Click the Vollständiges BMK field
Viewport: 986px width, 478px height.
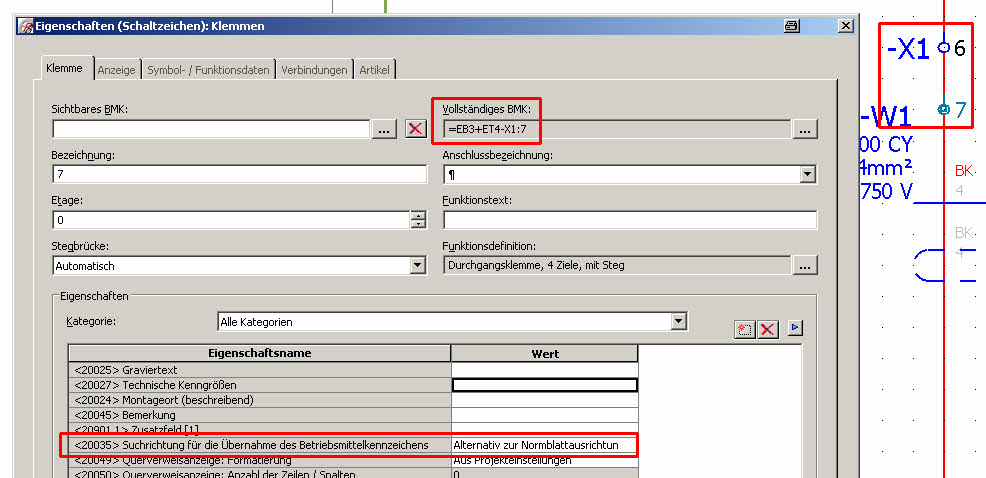[616, 129]
